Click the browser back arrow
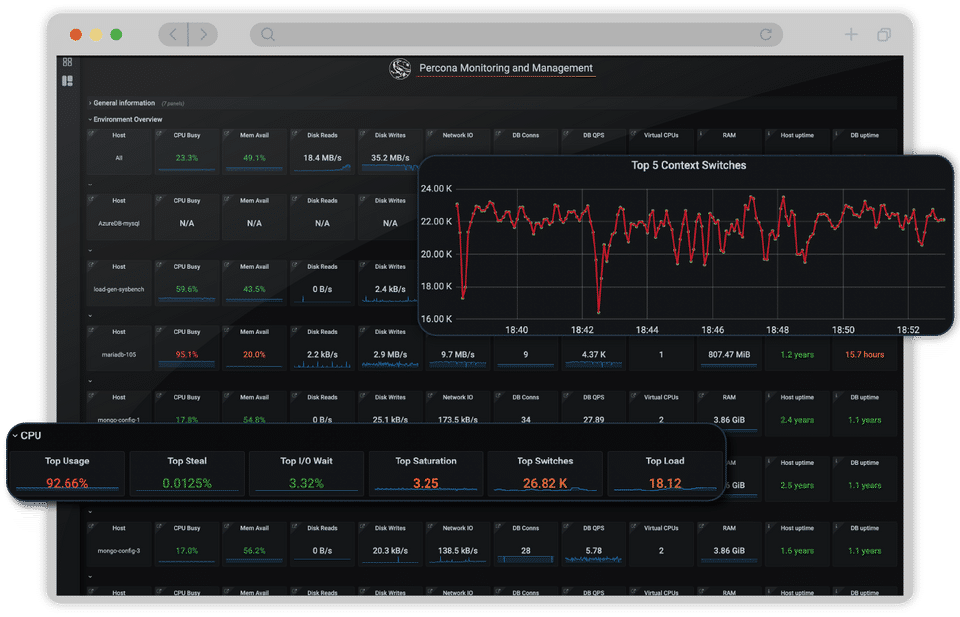 [173, 34]
